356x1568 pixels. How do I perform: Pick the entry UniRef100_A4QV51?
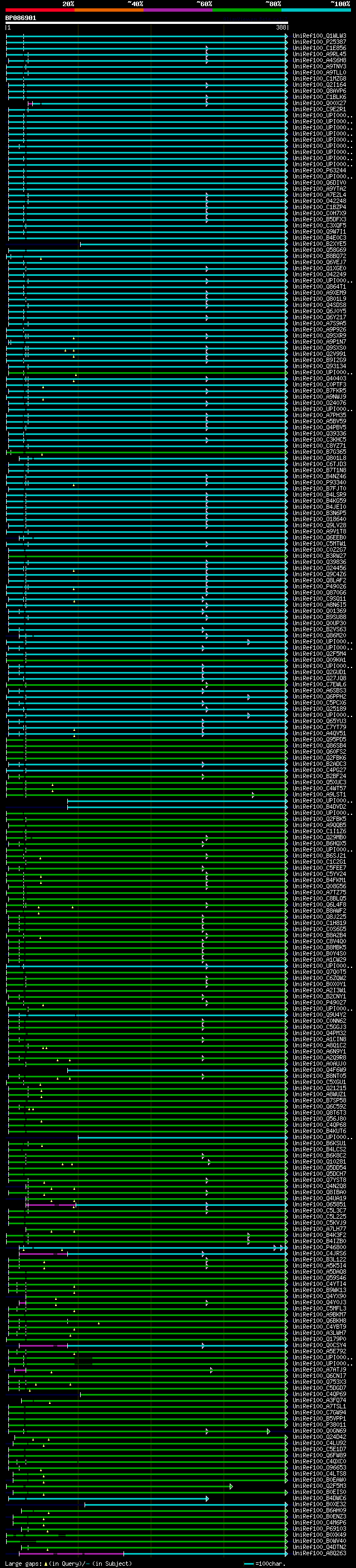click(319, 734)
